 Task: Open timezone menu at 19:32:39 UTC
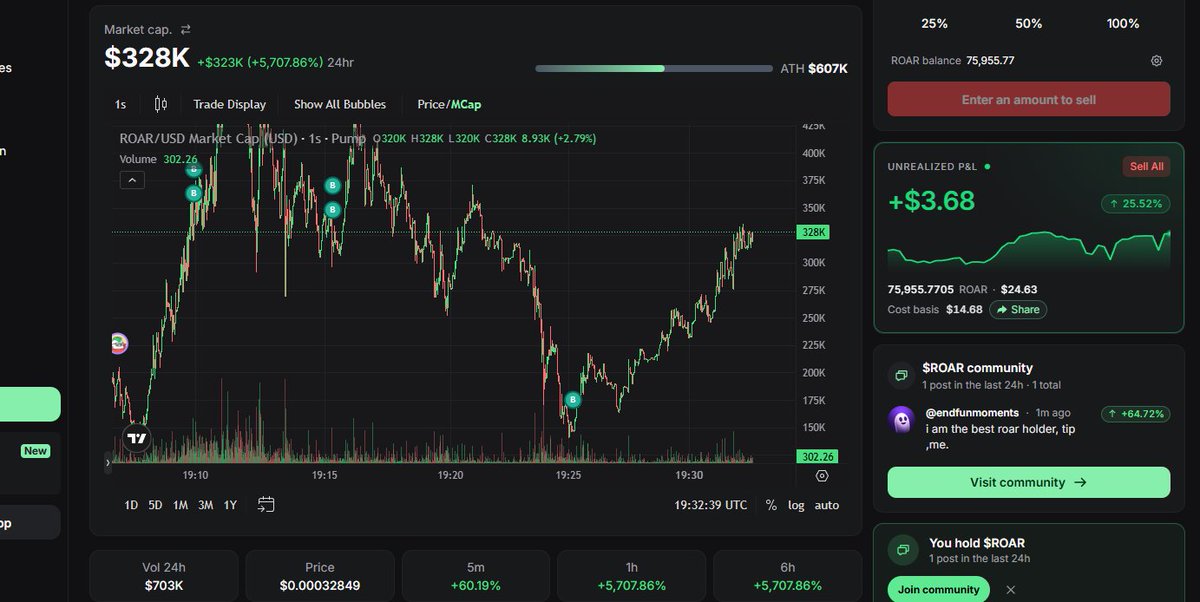(x=711, y=505)
